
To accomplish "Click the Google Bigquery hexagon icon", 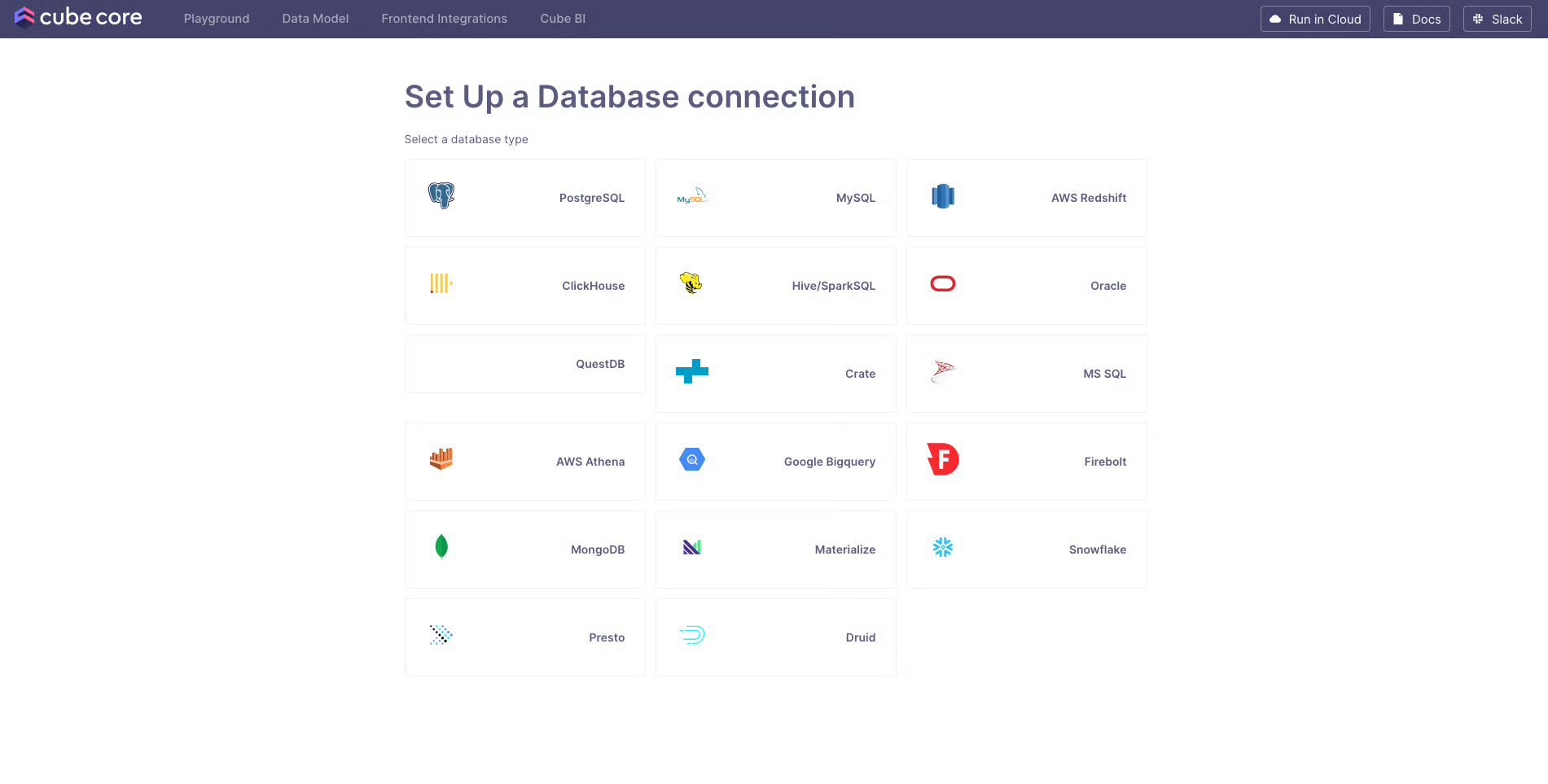I will [x=691, y=460].
